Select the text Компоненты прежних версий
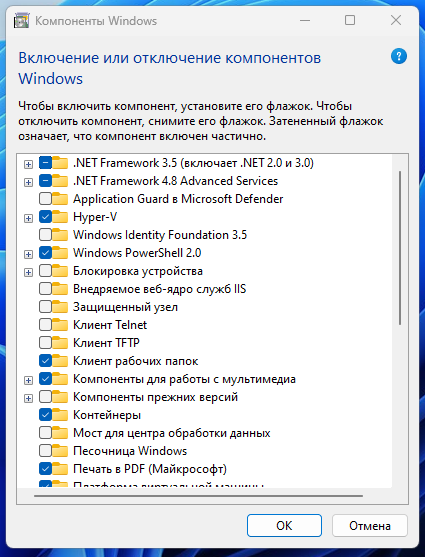This screenshot has height=557, width=425. [x=155, y=397]
